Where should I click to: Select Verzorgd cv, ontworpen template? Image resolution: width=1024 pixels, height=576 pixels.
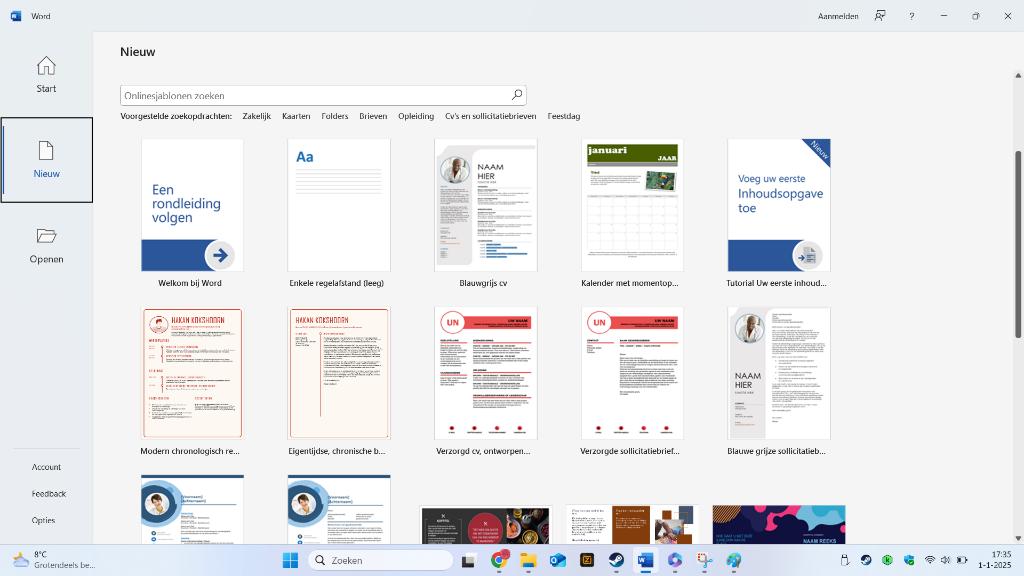tap(486, 374)
